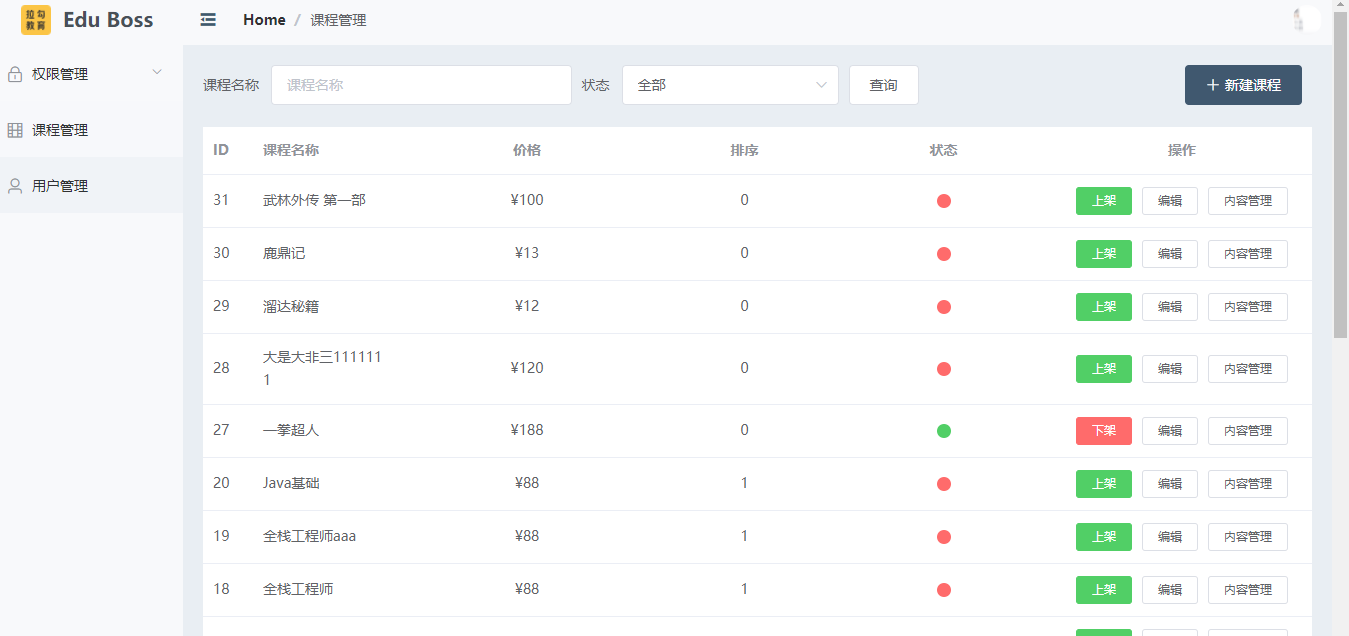
Task: Toggle 上架 for 武林外传 第一部
Action: (x=1104, y=201)
